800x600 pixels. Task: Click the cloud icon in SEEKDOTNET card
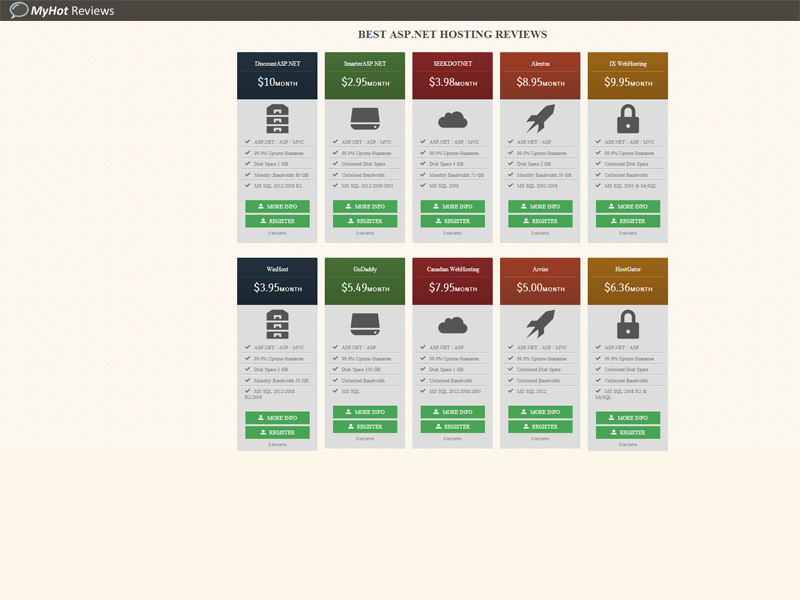click(453, 120)
